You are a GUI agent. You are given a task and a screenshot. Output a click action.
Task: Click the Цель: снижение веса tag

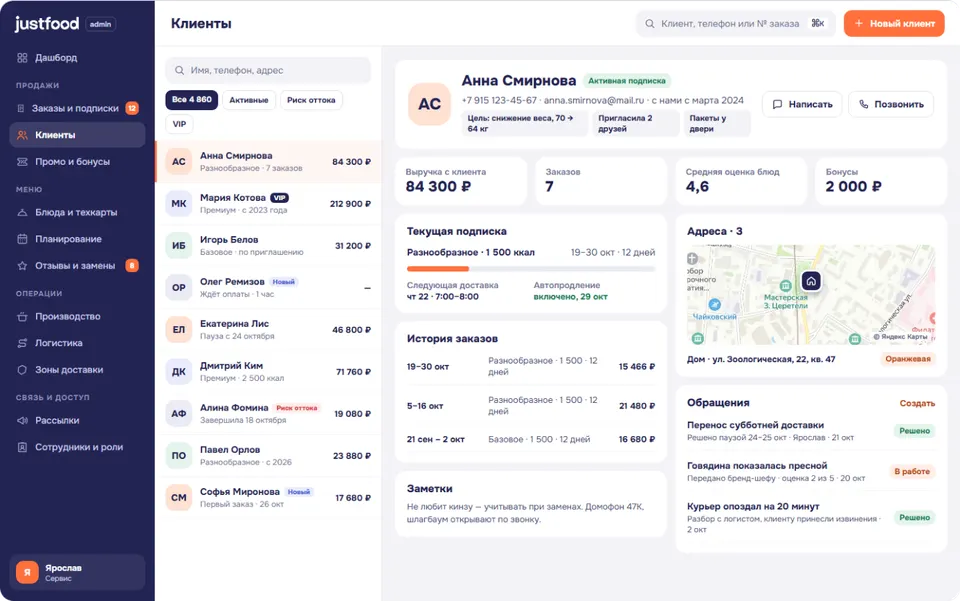(524, 124)
